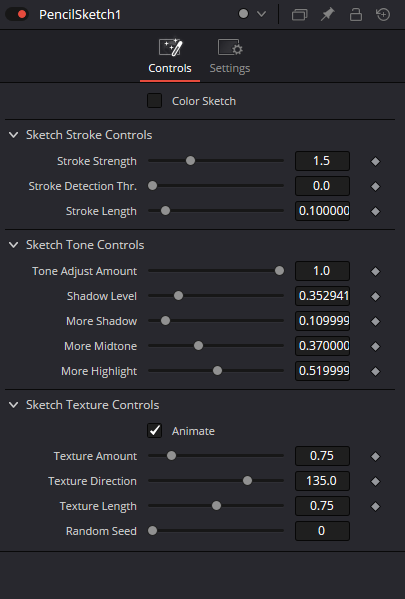Image resolution: width=405 pixels, height=599 pixels.
Task: Click the Stroke Length value field
Action: click(x=322, y=211)
